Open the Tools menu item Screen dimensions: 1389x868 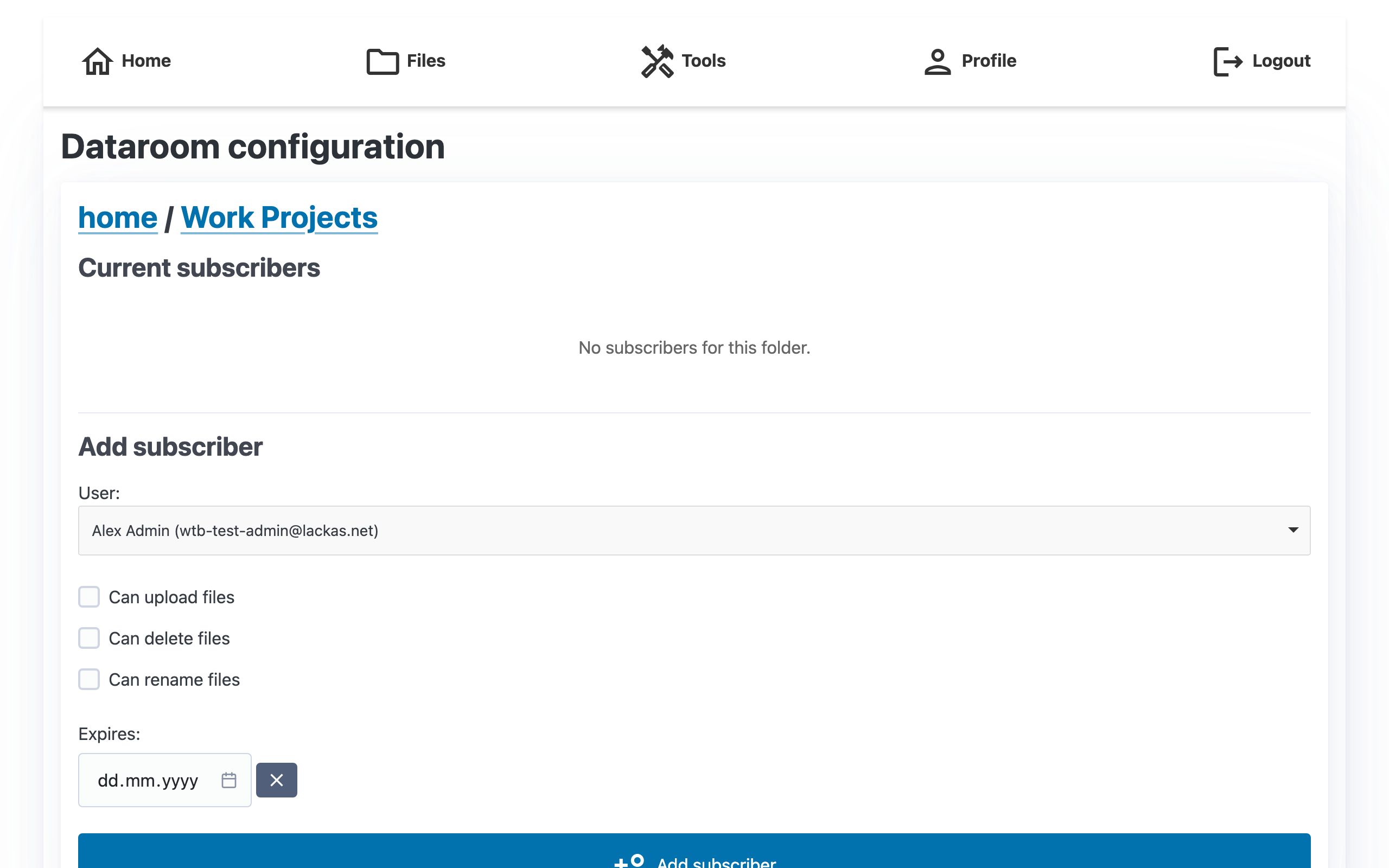[703, 61]
